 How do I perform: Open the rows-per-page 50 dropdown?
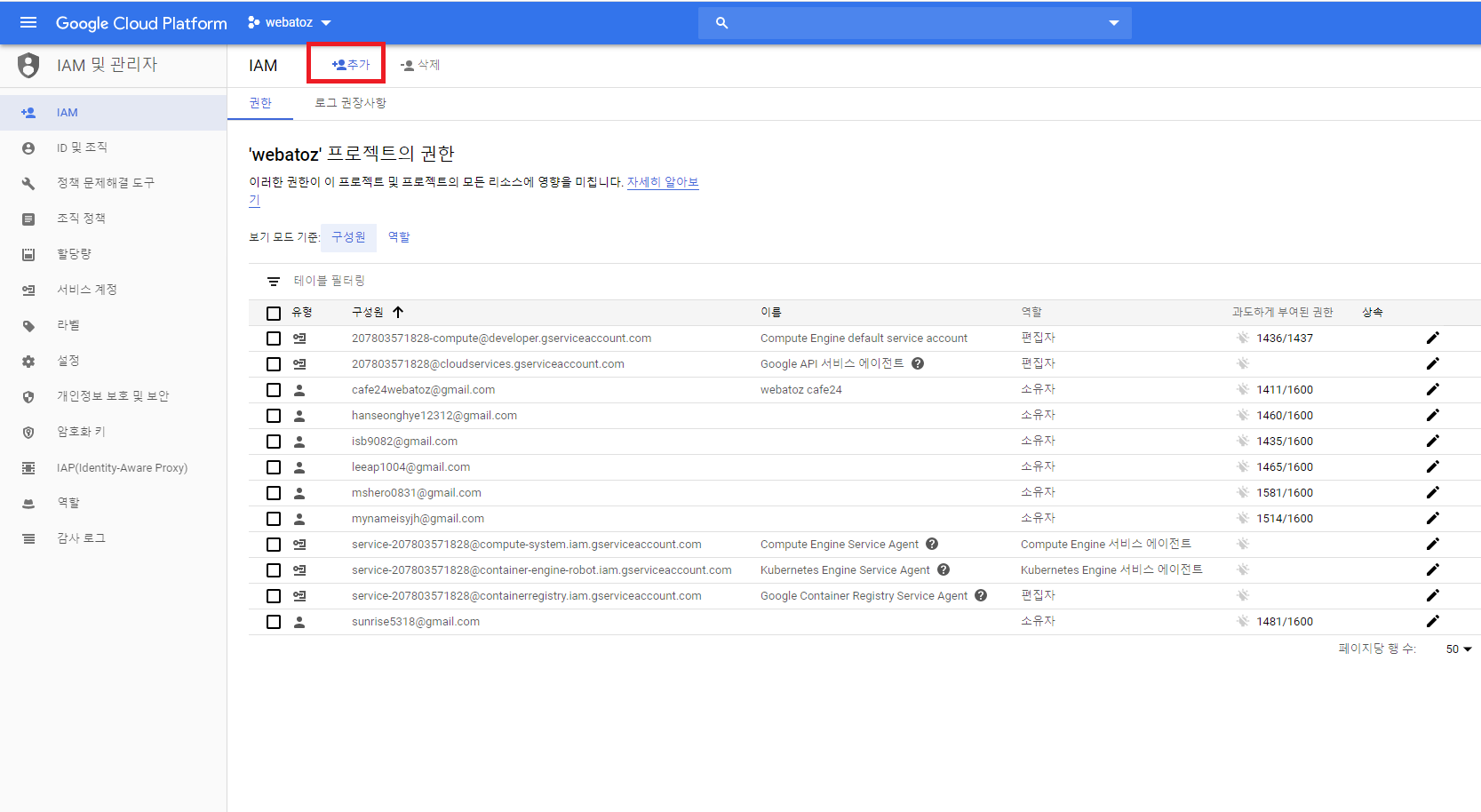(x=1458, y=649)
